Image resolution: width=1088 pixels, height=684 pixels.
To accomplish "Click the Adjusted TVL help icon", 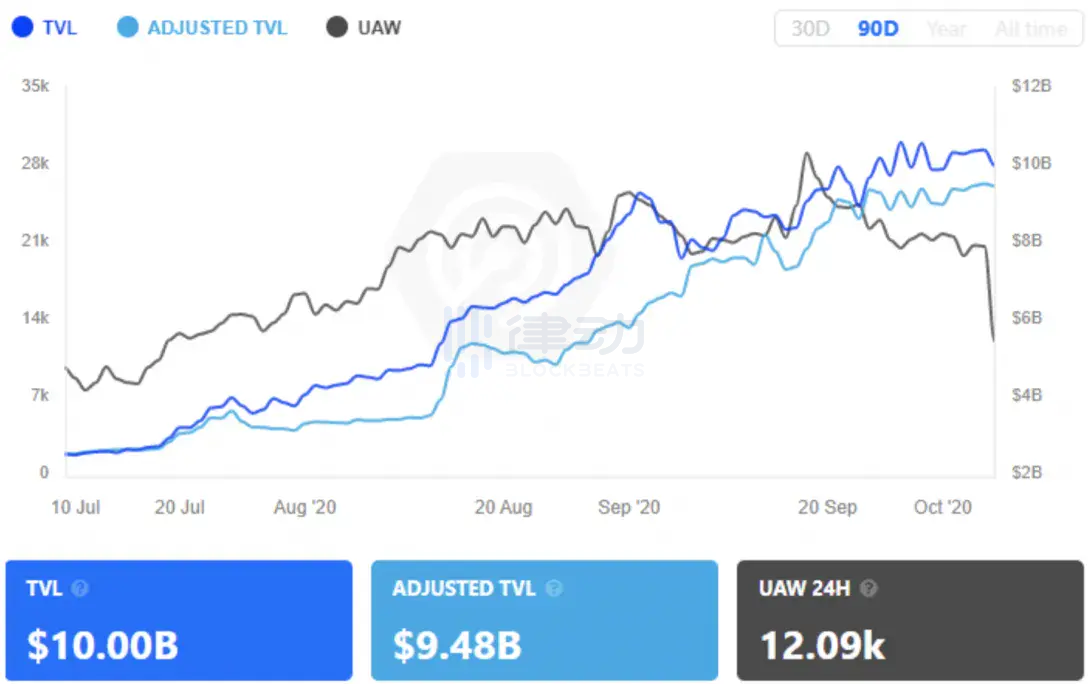I will pyautogui.click(x=554, y=589).
